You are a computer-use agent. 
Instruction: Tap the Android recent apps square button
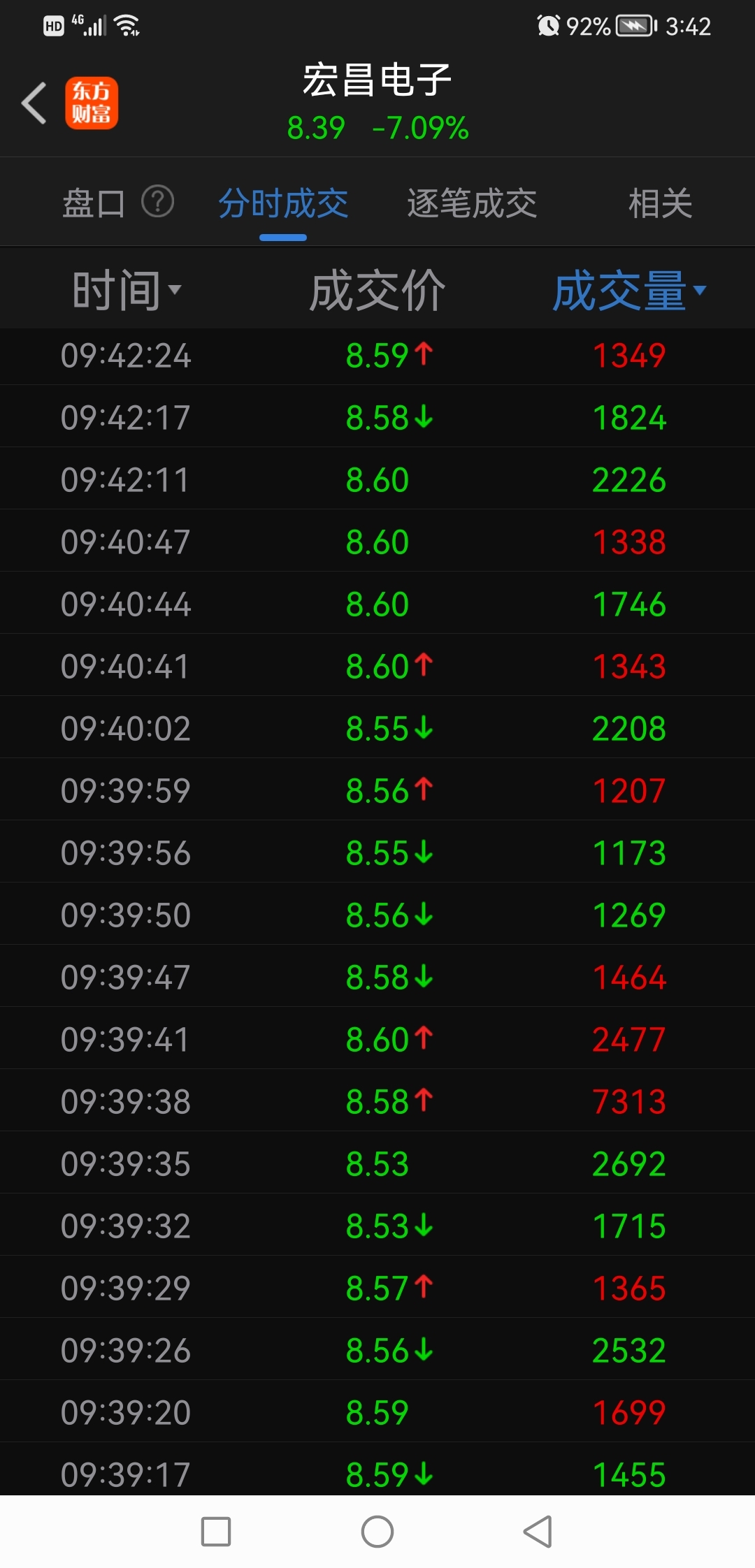216,1532
